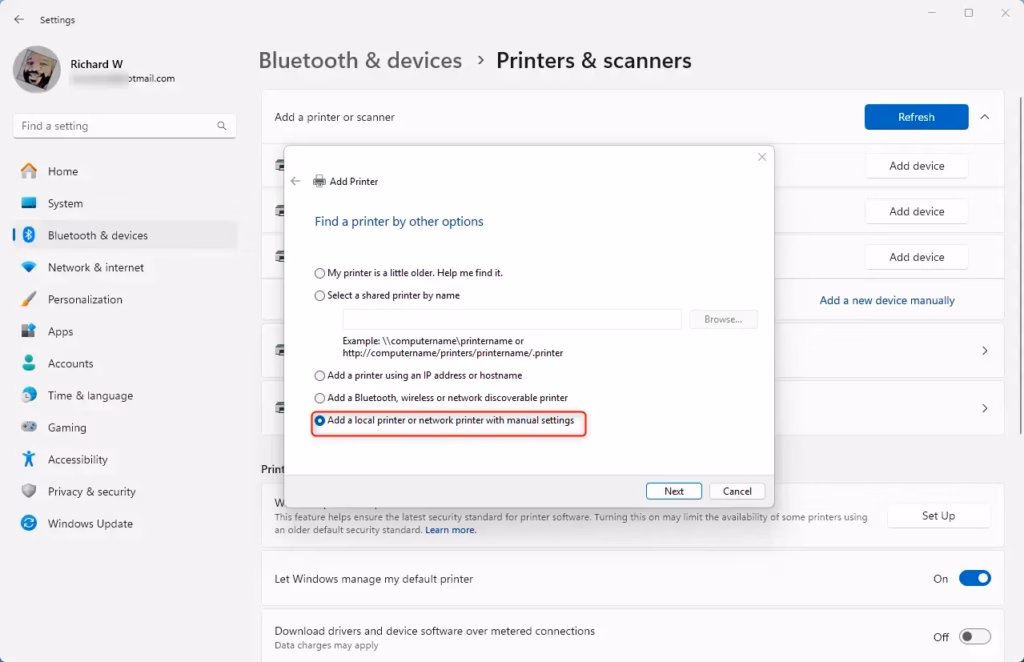1024x662 pixels.
Task: Click the Settings page vertical scrollbar
Action: click(x=1020, y=264)
